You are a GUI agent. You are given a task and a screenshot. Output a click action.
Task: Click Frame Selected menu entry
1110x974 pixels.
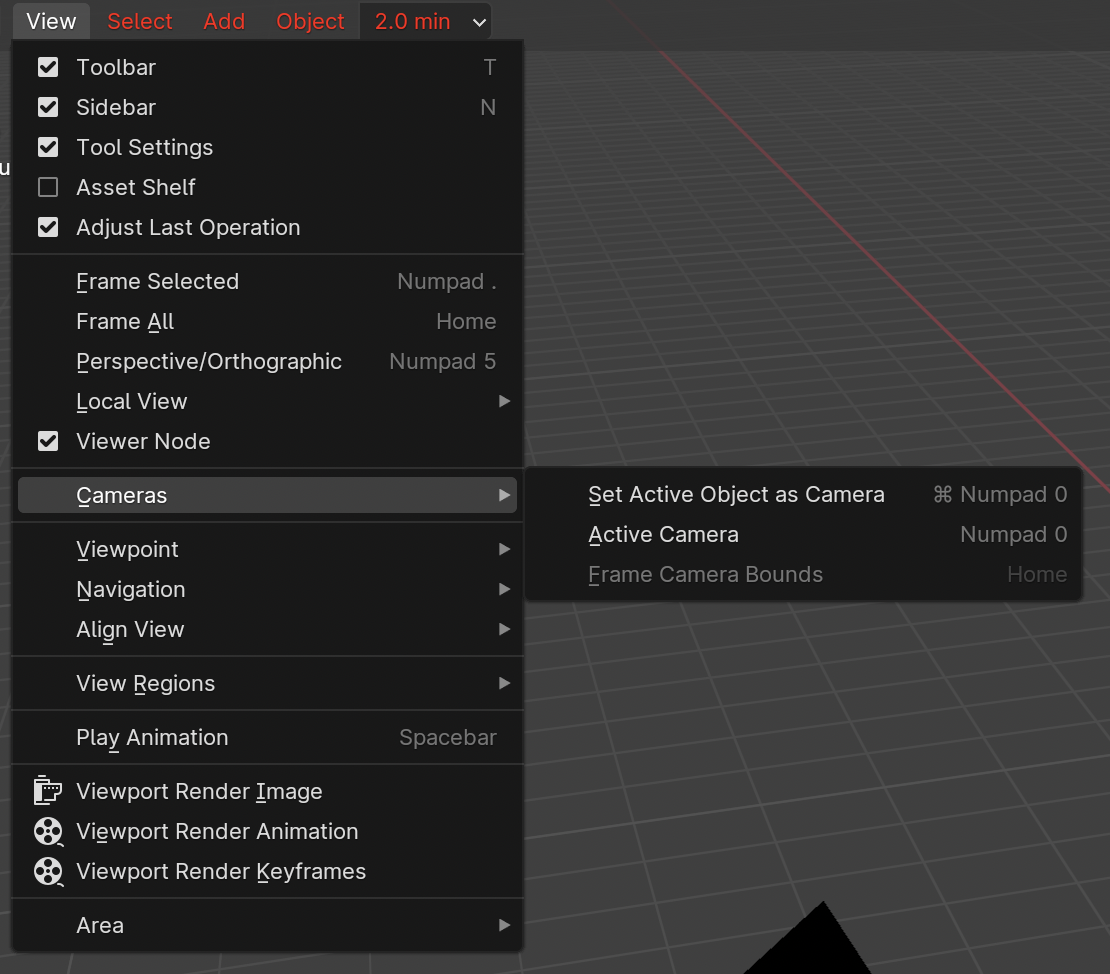[x=158, y=281]
